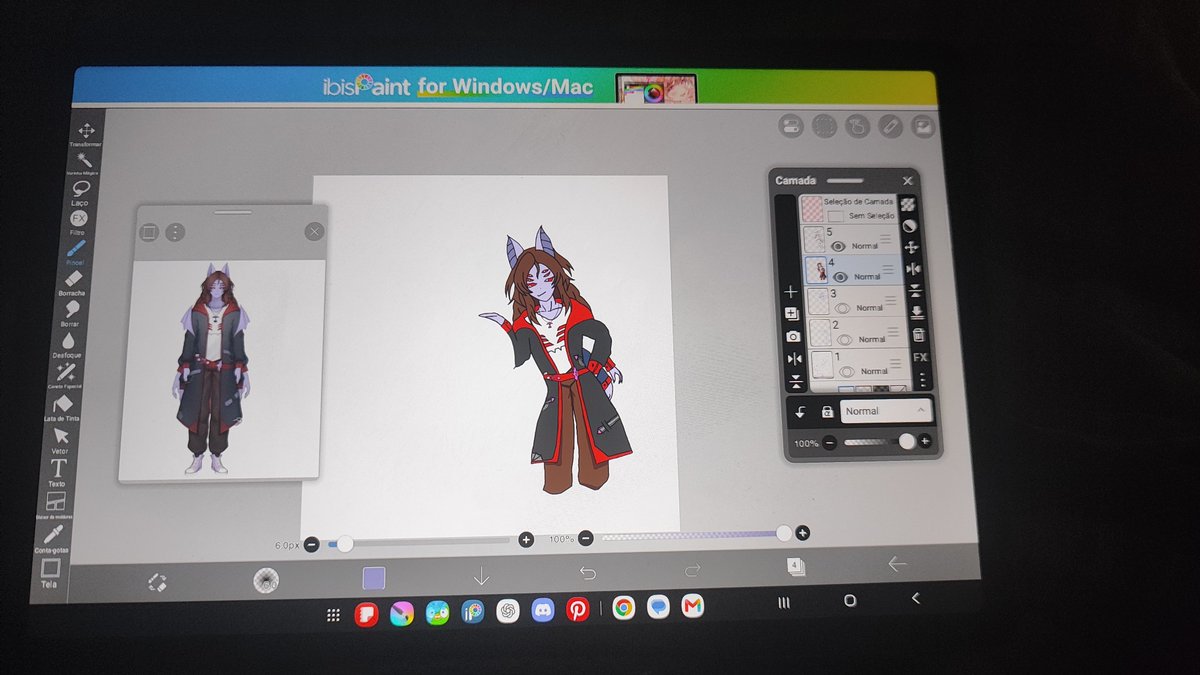The height and width of the screenshot is (675, 1200).
Task: Hide layer 4 with eye icon
Action: 840,276
